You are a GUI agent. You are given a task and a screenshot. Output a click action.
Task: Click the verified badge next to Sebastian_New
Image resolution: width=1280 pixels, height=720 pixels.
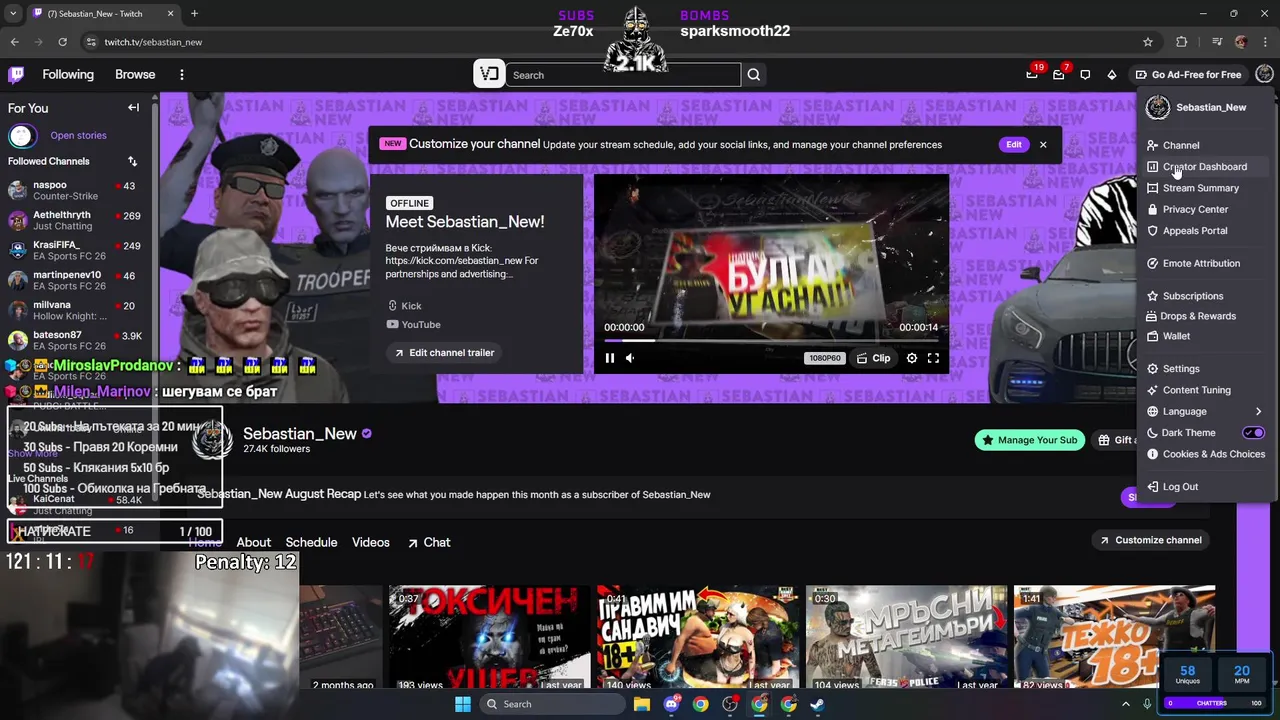point(367,434)
